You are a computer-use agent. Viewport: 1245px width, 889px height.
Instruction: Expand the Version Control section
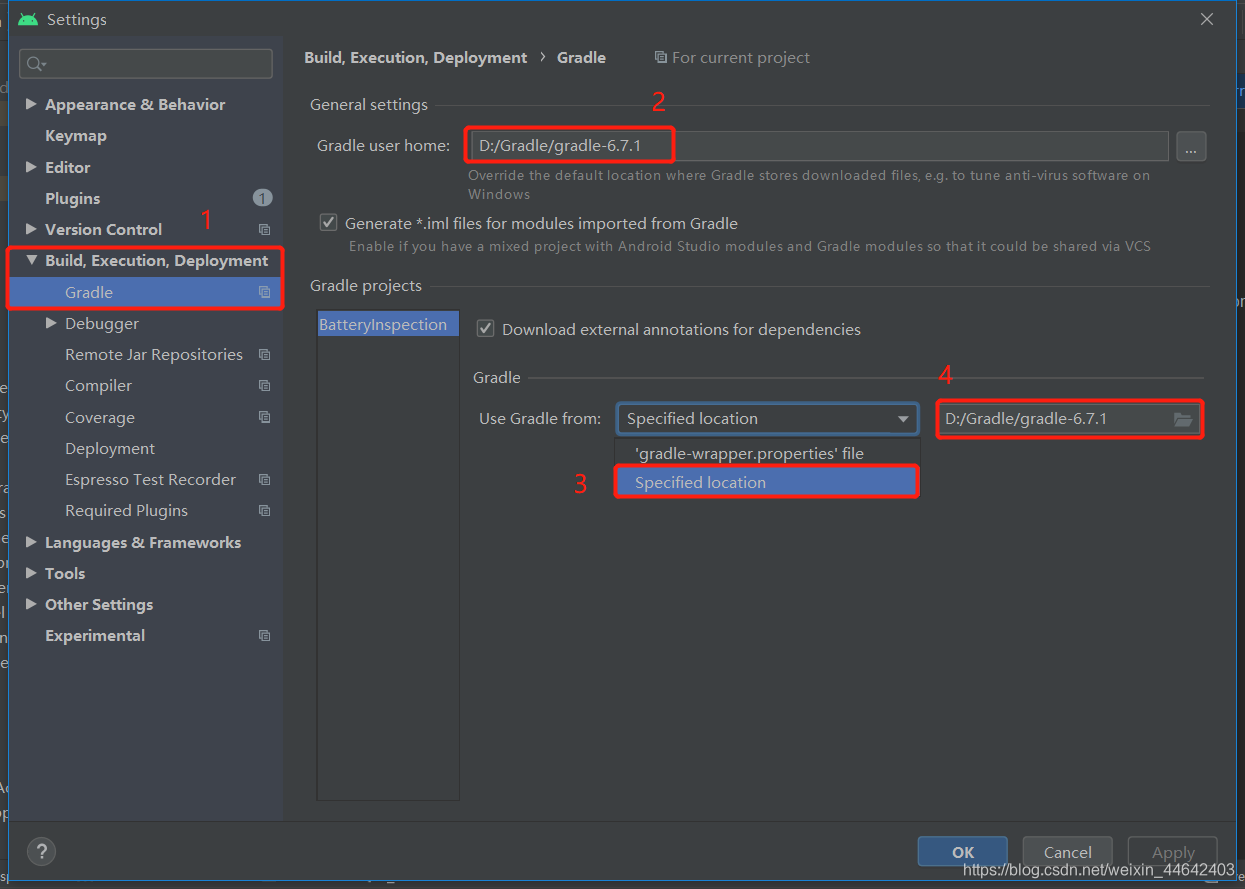[31, 229]
